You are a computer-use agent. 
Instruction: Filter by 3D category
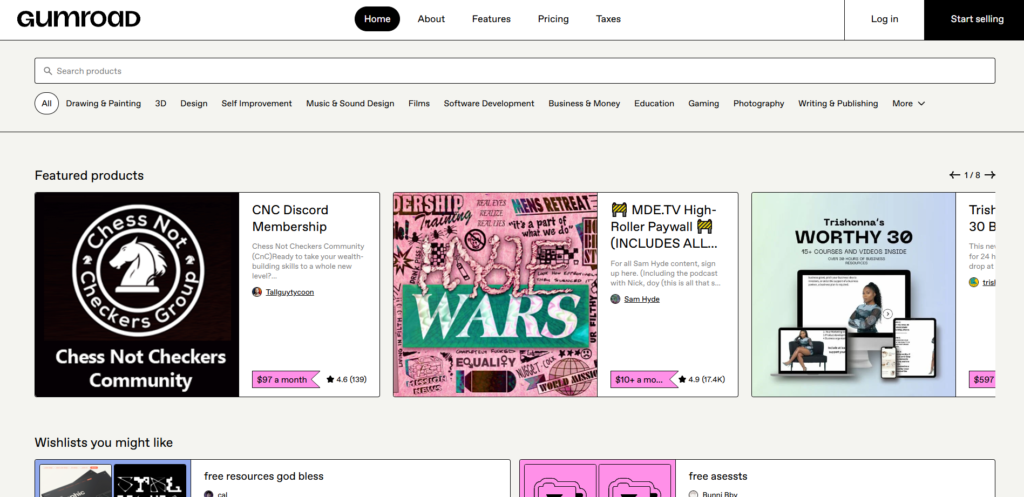click(x=161, y=103)
